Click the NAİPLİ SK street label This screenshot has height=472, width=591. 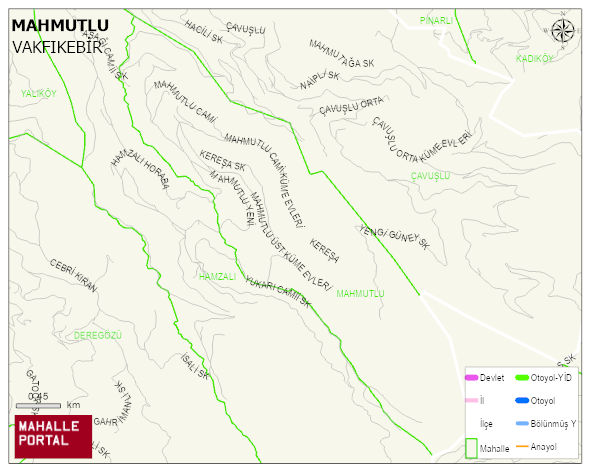point(320,80)
